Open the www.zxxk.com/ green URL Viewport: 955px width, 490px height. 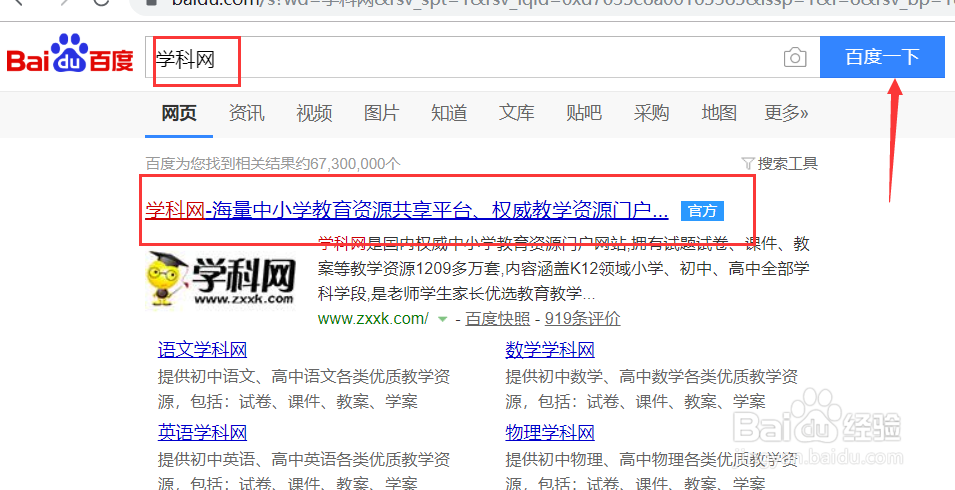373,318
